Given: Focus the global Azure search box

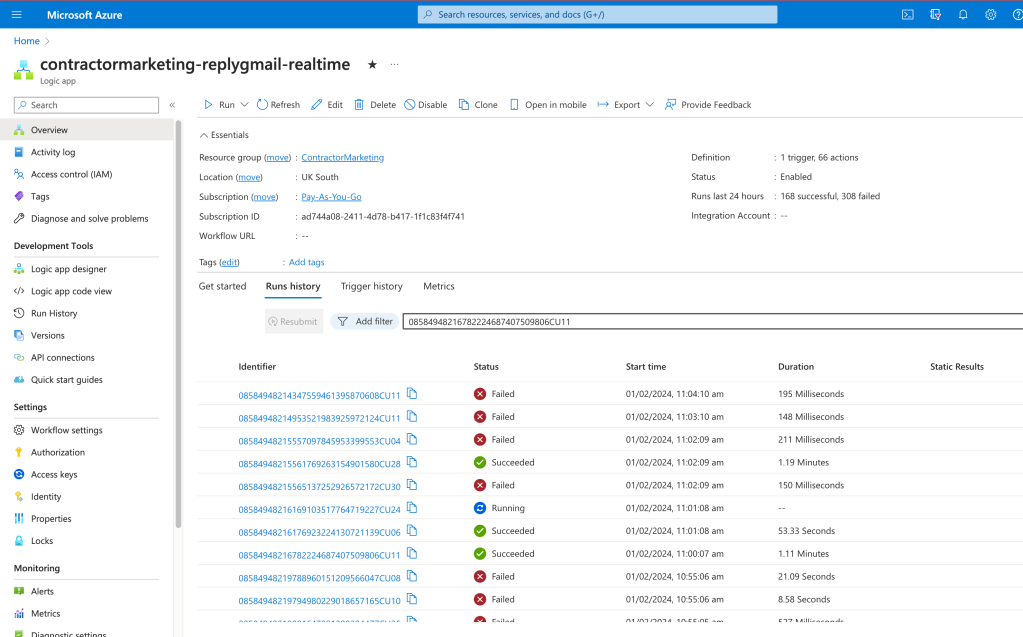Looking at the screenshot, I should pyautogui.click(x=597, y=14).
